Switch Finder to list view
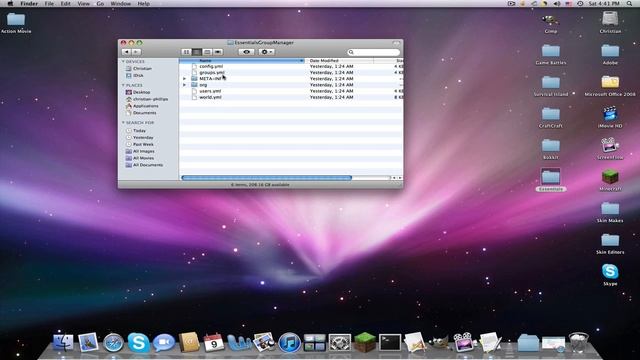 [x=197, y=52]
